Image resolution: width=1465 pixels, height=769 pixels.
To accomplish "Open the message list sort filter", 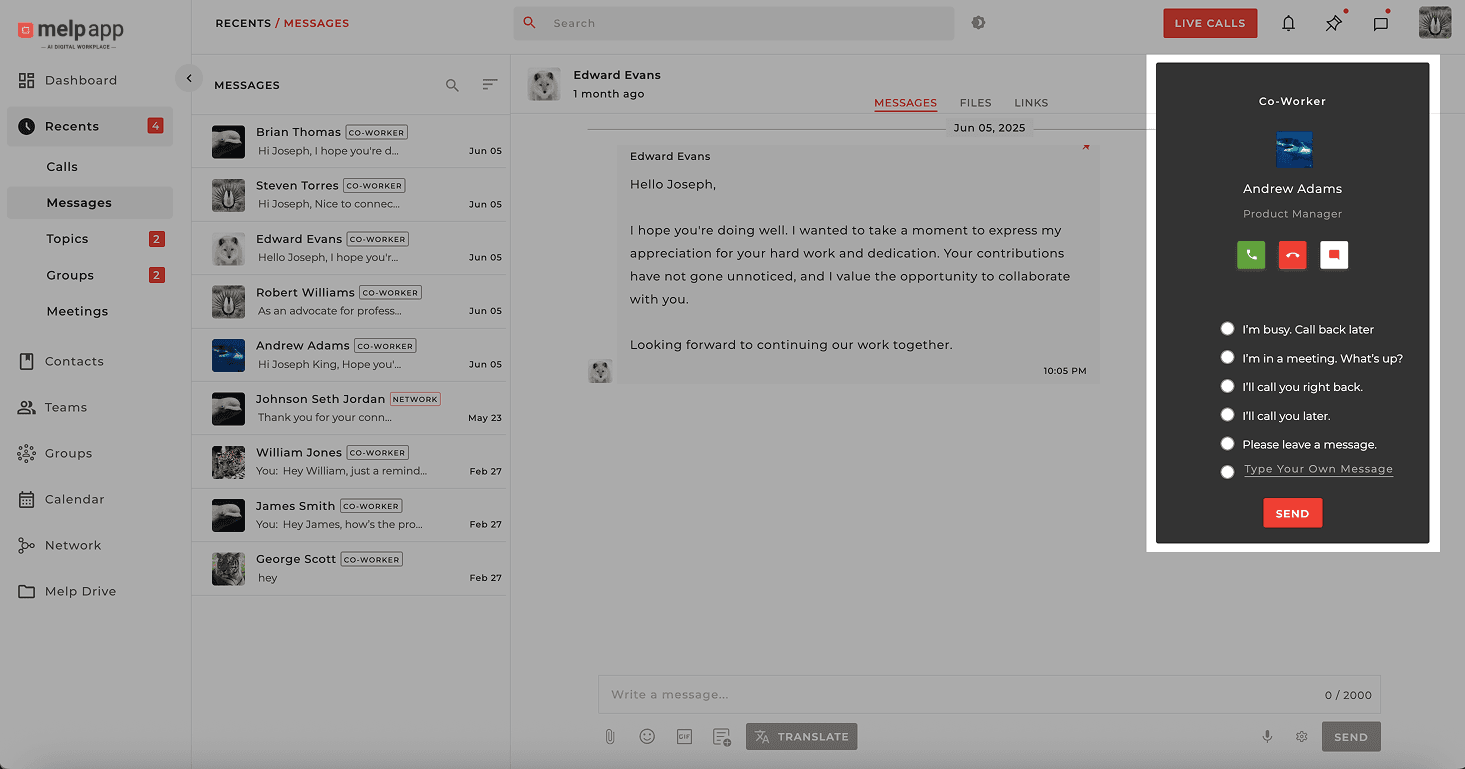I will (489, 85).
